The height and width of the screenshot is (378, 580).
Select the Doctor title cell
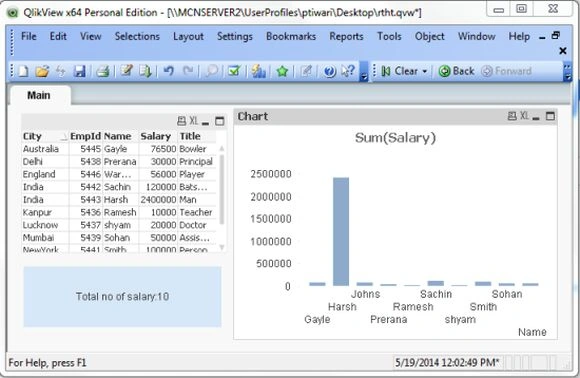(197, 225)
